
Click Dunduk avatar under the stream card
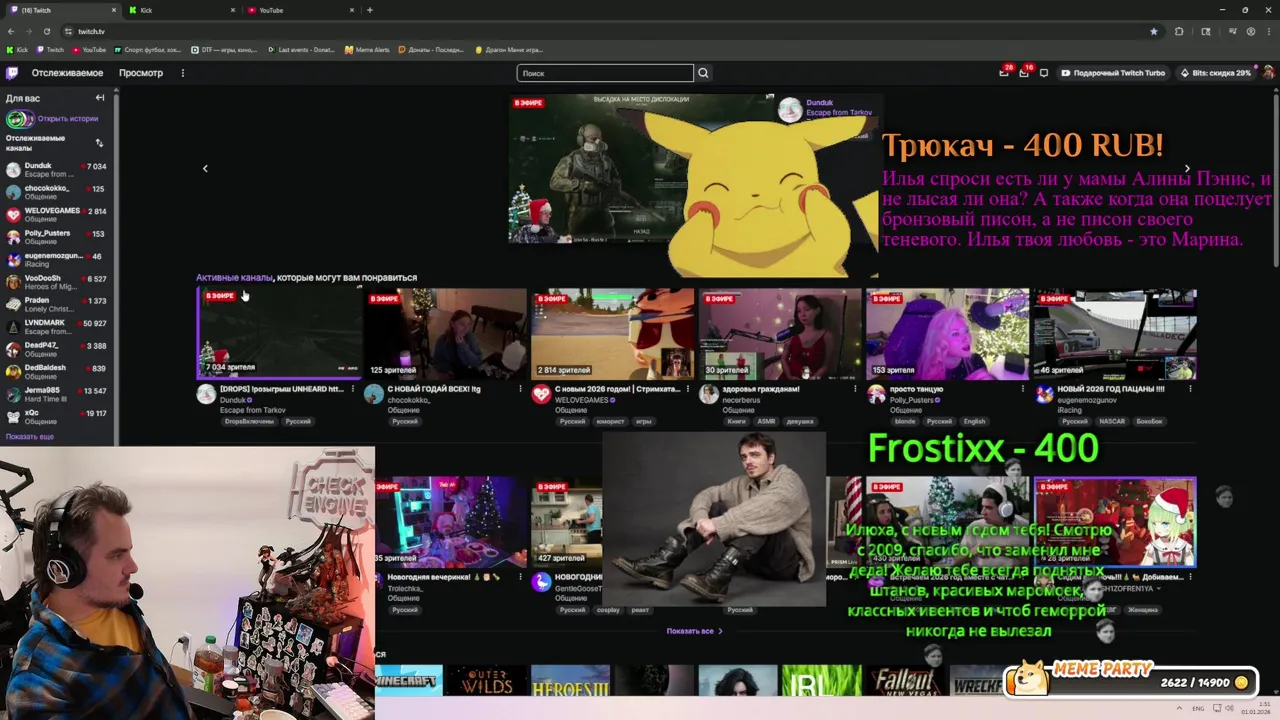pos(206,394)
